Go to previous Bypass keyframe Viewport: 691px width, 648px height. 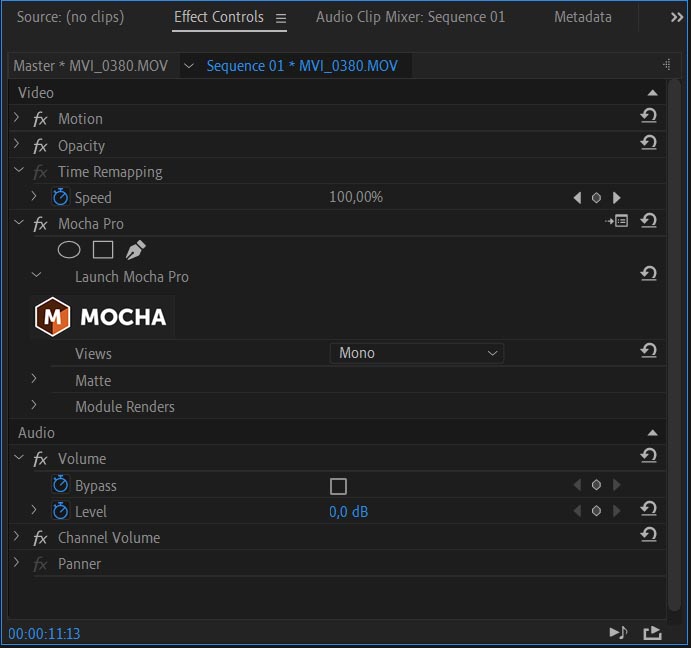577,485
